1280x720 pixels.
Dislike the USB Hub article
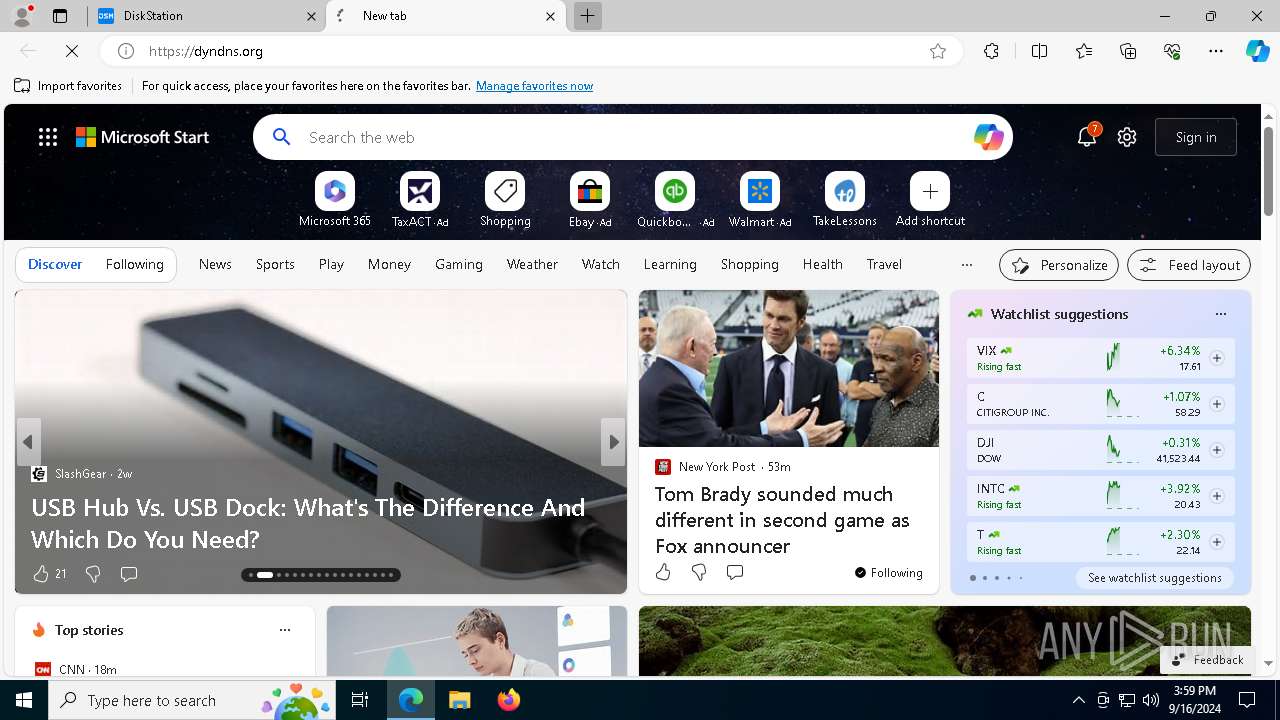pos(93,574)
